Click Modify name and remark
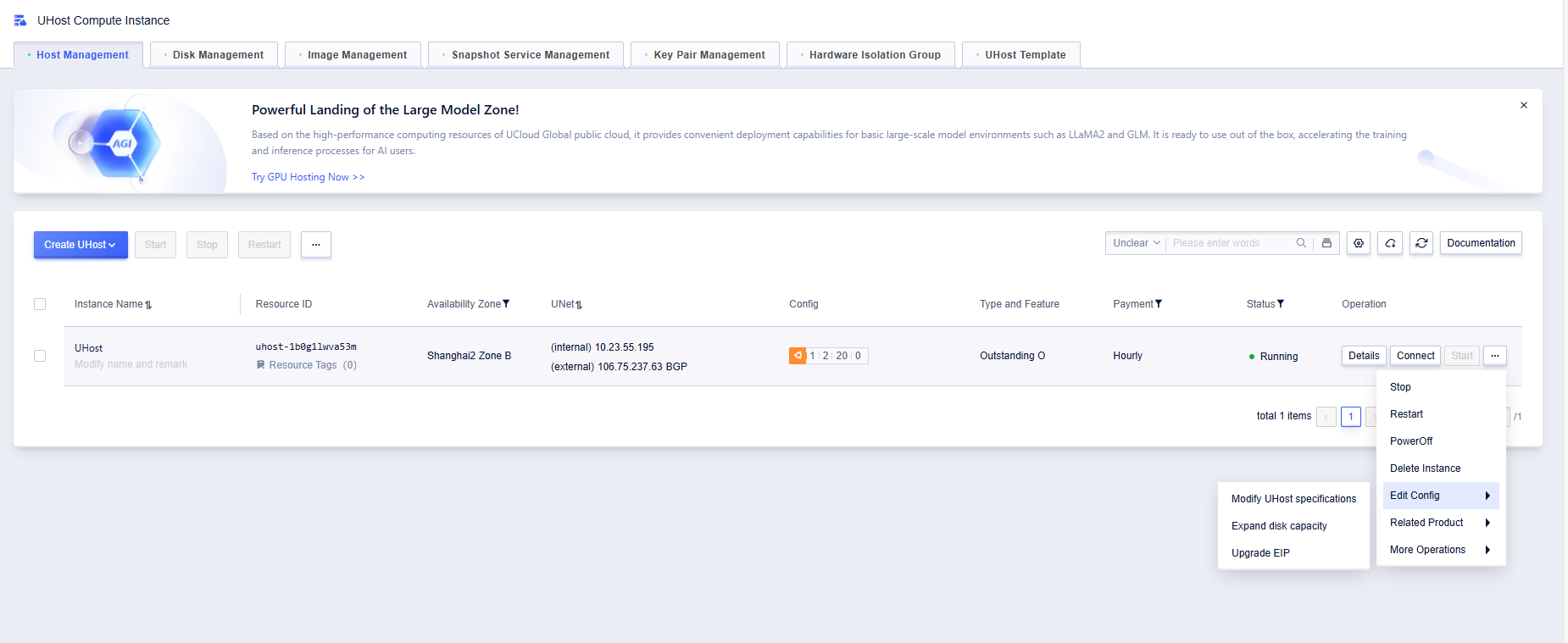Viewport: 1568px width, 643px height. click(x=131, y=364)
